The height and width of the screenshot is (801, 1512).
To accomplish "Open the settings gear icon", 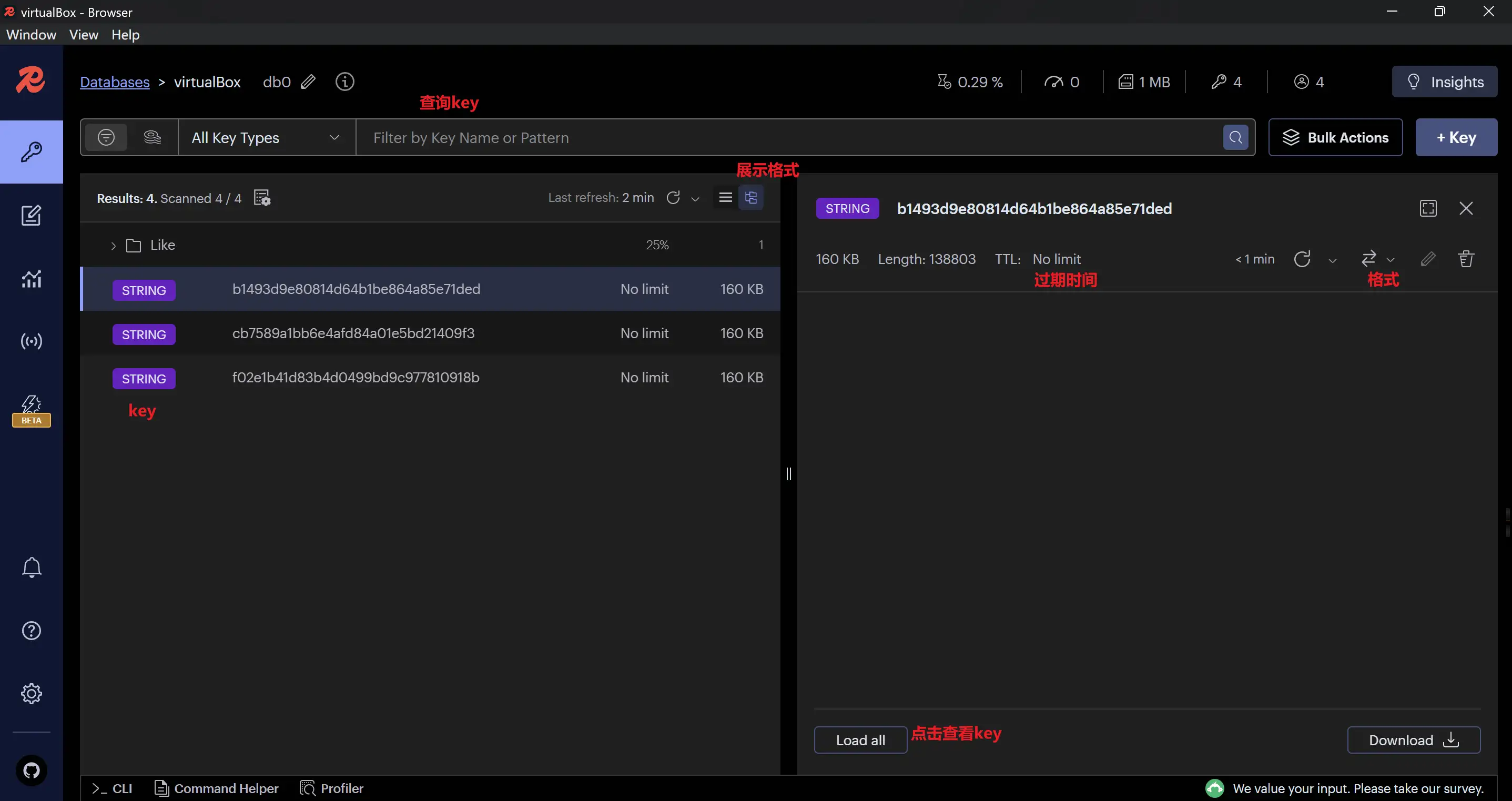I will (31, 693).
